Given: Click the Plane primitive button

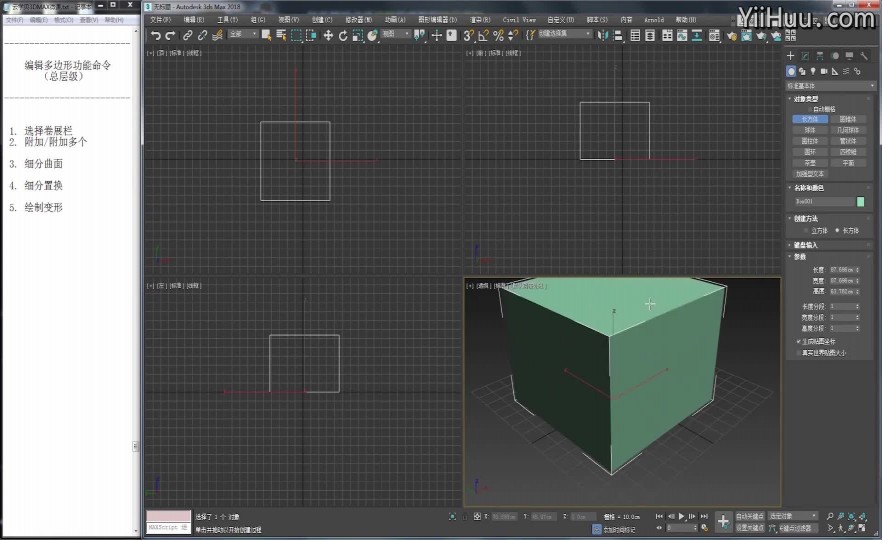Looking at the screenshot, I should [x=848, y=163].
